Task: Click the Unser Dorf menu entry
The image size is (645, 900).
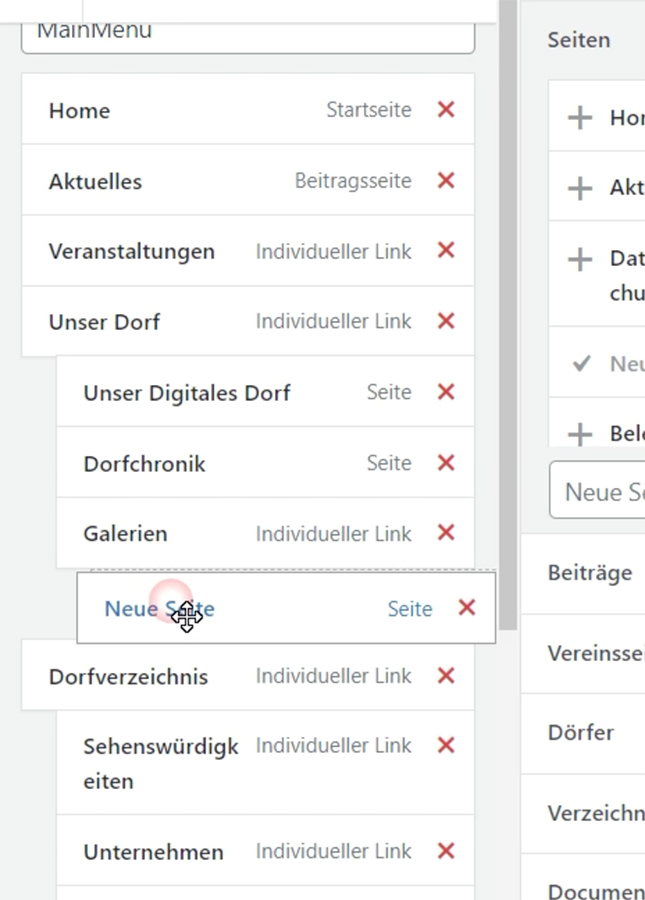Action: (104, 322)
